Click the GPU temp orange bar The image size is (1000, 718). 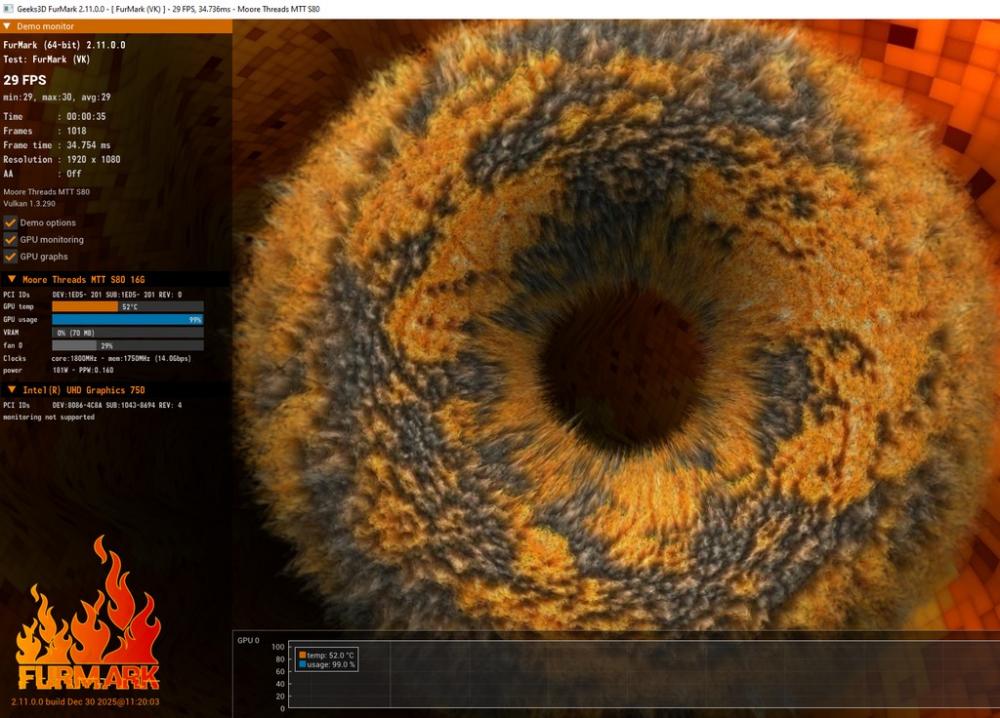coord(85,307)
